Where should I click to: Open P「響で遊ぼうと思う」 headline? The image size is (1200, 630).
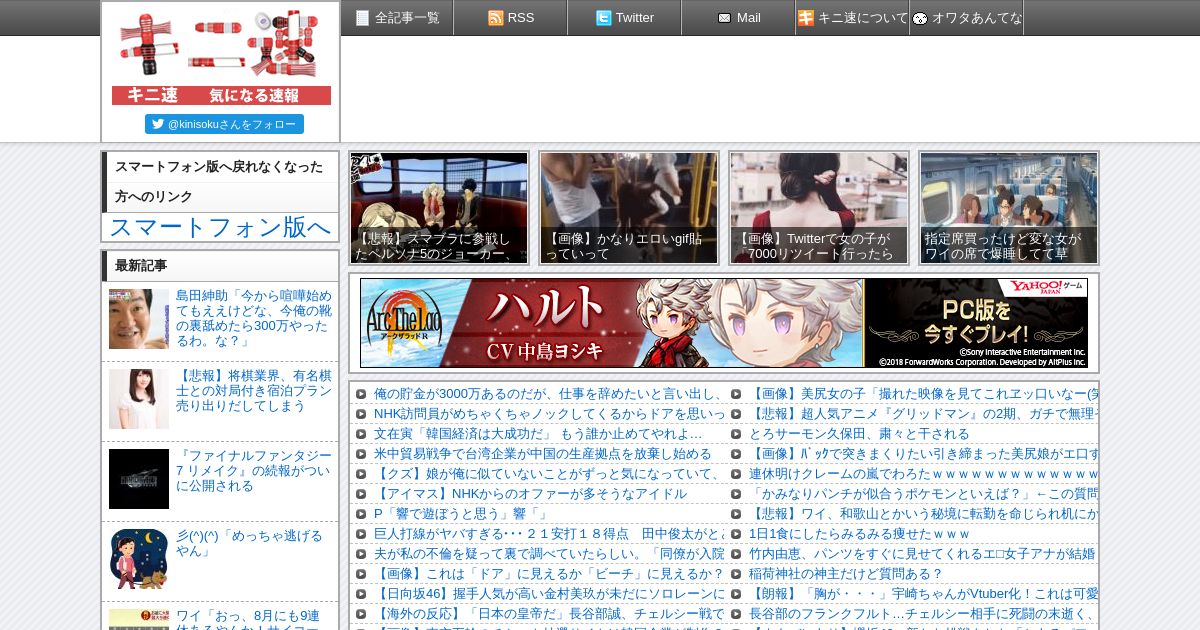[461, 514]
